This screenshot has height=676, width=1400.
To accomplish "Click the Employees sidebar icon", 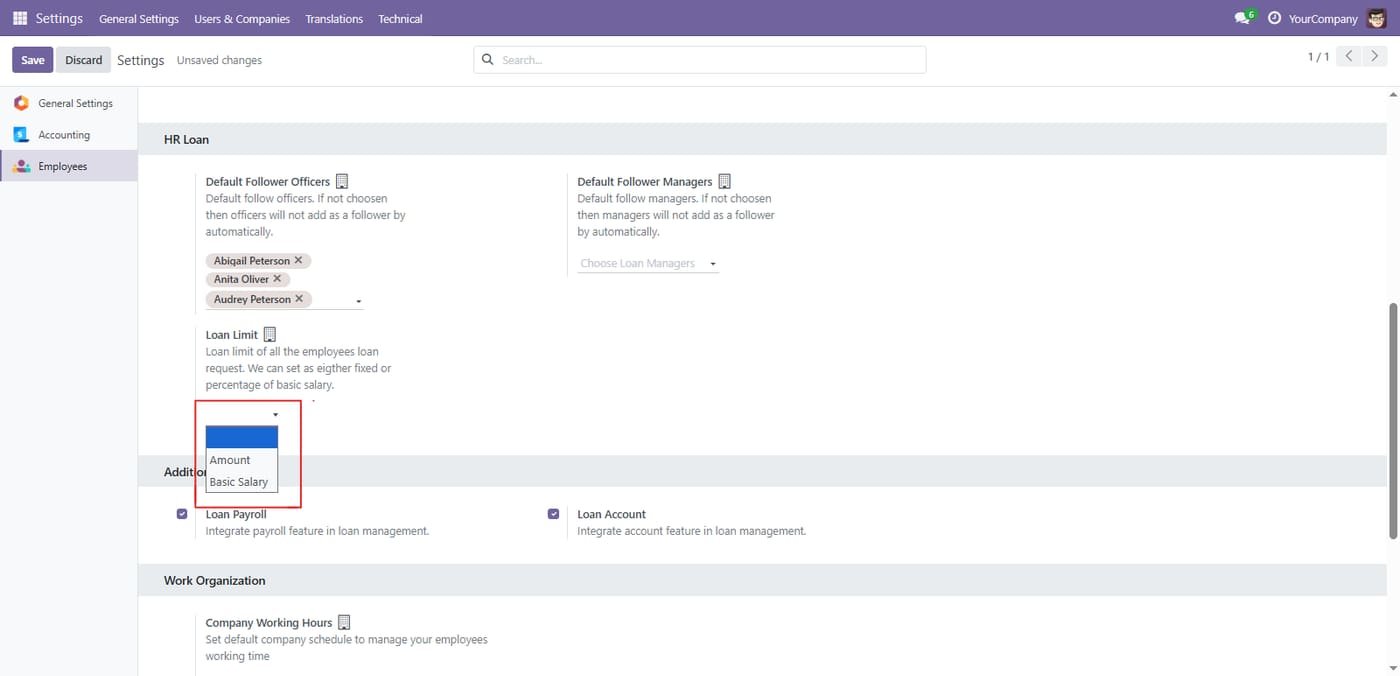I will (x=21, y=167).
